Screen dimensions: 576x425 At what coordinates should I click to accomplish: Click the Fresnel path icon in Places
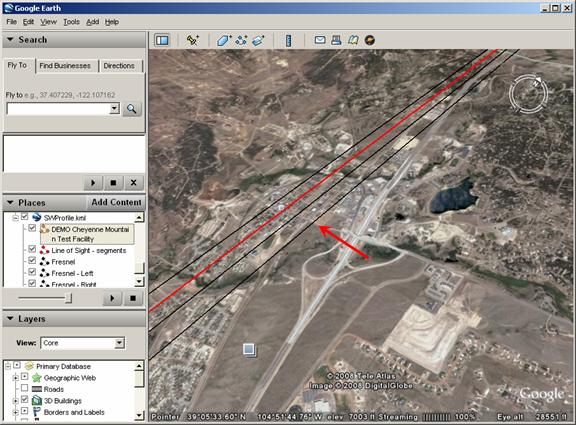click(44, 262)
